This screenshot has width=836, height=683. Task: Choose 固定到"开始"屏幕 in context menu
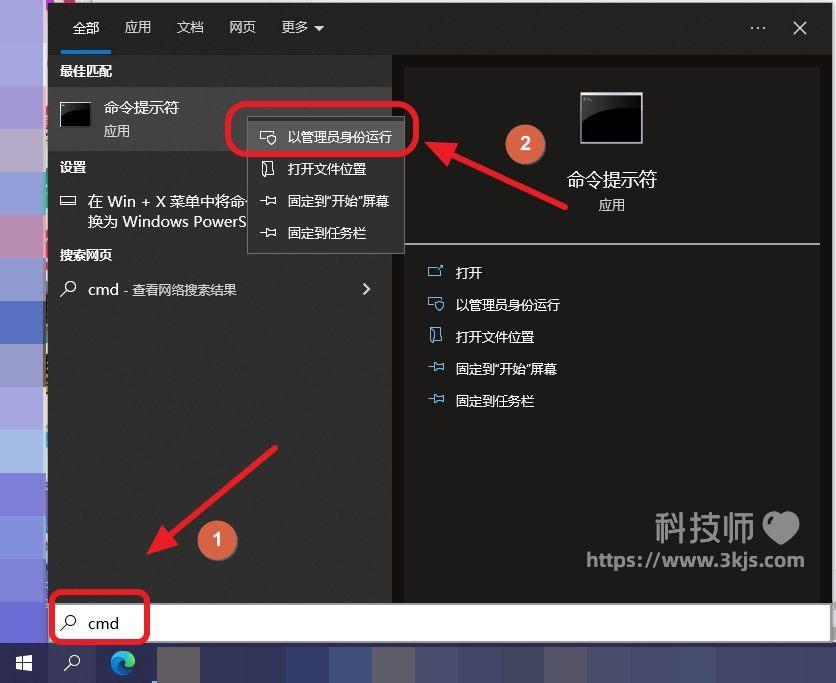326,201
